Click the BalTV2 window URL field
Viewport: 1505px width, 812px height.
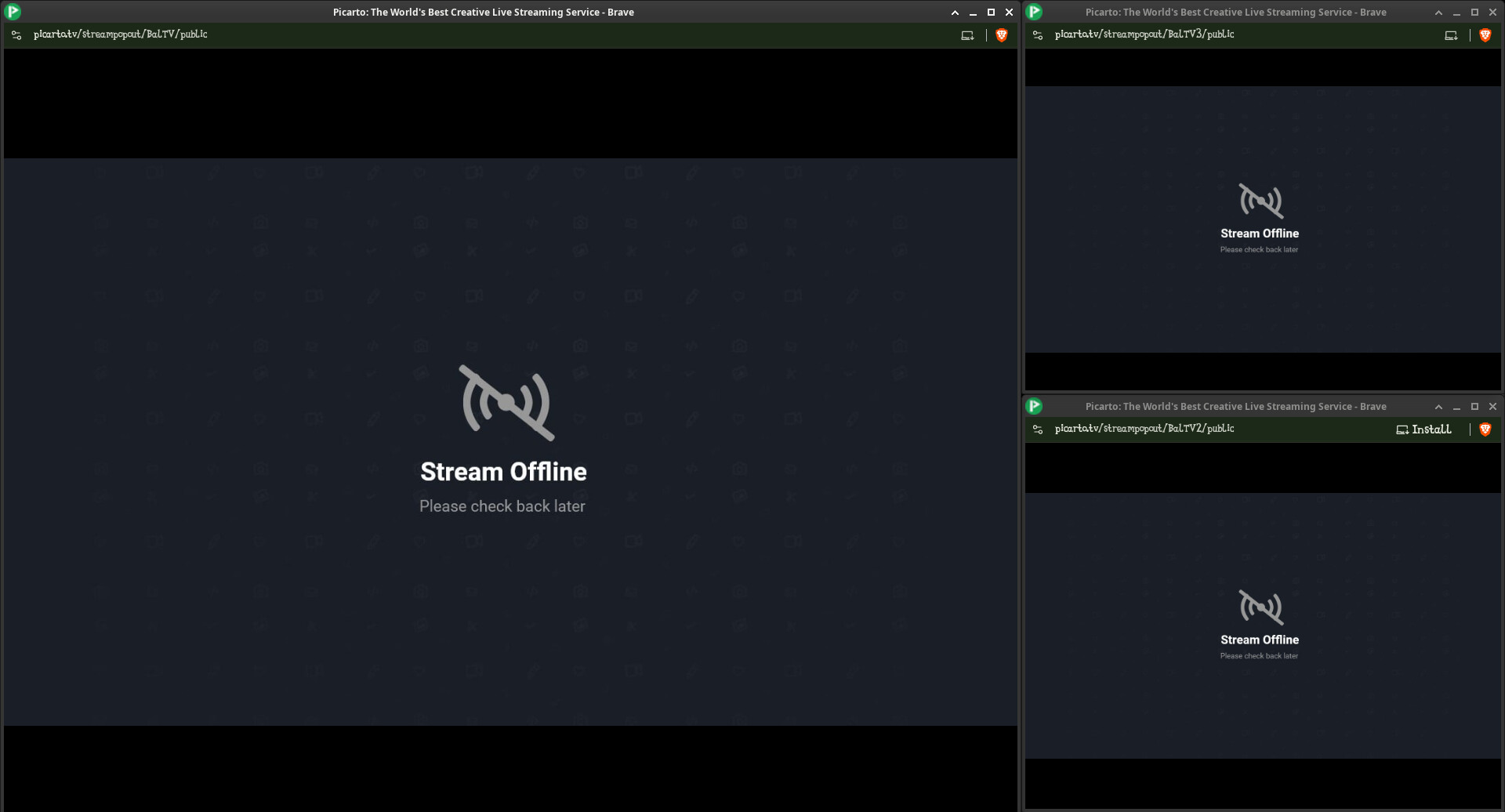tap(1144, 429)
